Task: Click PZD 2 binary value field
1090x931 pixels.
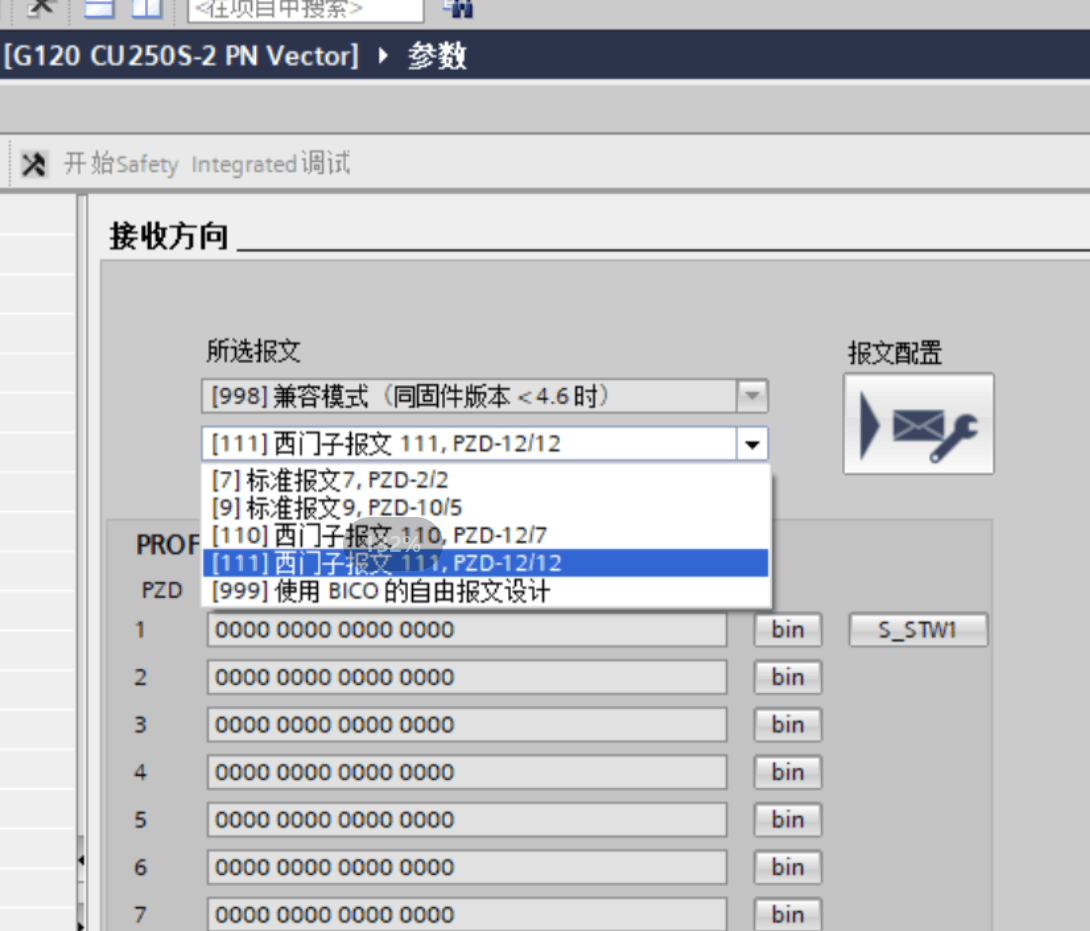Action: pyautogui.click(x=467, y=677)
